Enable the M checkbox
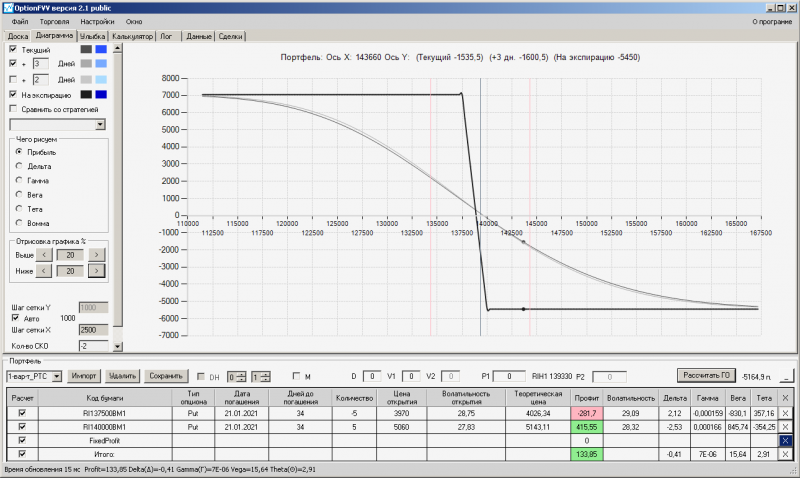 tap(296, 376)
